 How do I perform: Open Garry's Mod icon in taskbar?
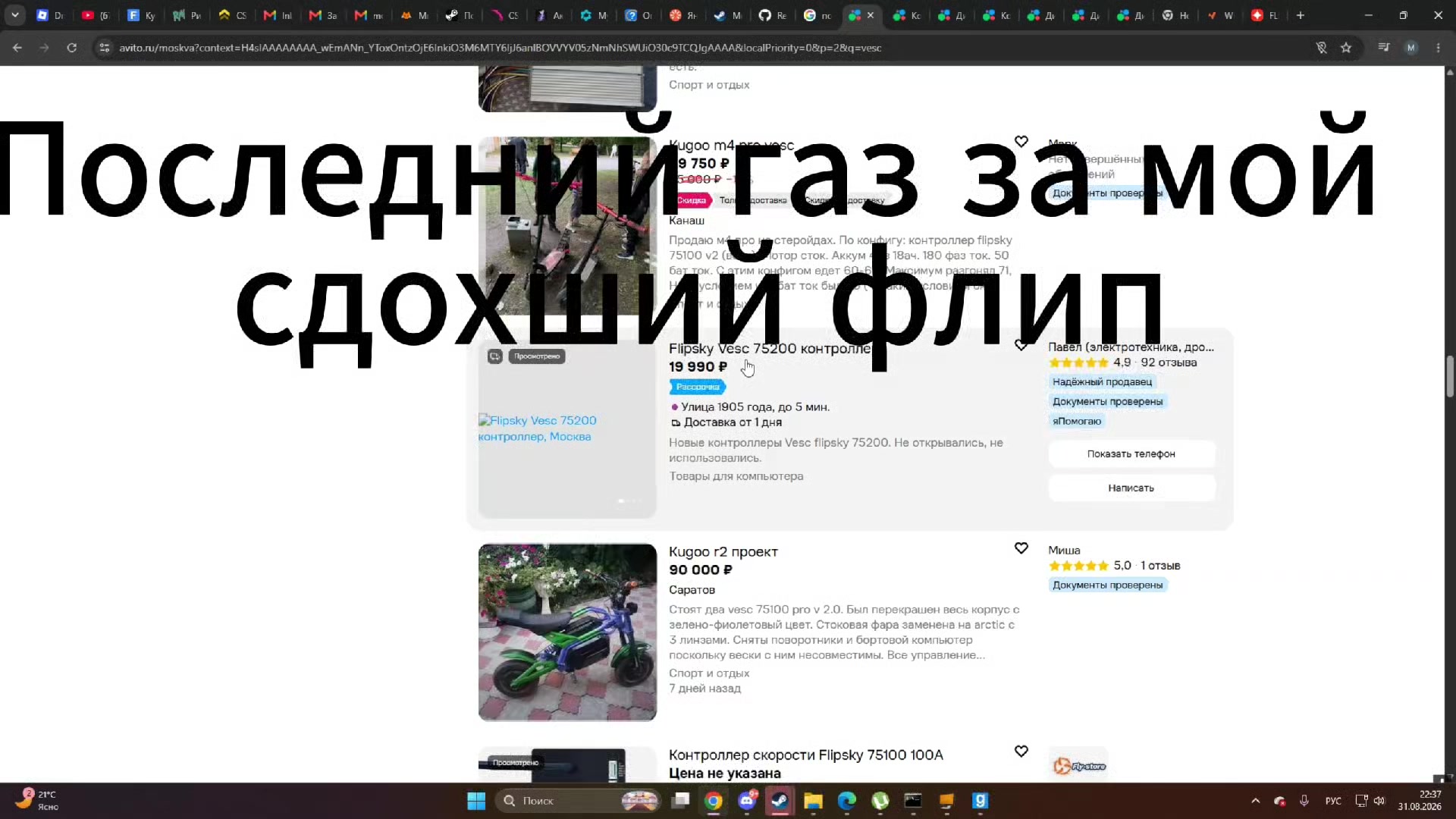(980, 801)
